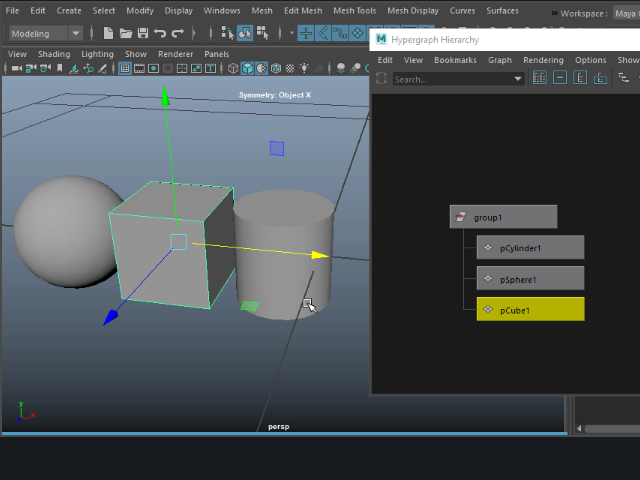Click the Redo arrow icon
Image resolution: width=640 pixels, height=480 pixels.
[177, 33]
